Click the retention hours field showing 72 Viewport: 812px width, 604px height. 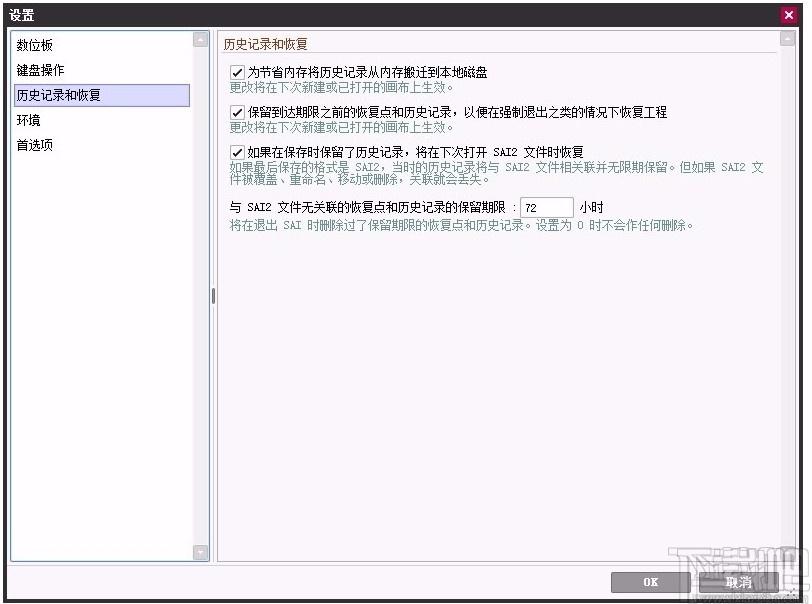546,208
